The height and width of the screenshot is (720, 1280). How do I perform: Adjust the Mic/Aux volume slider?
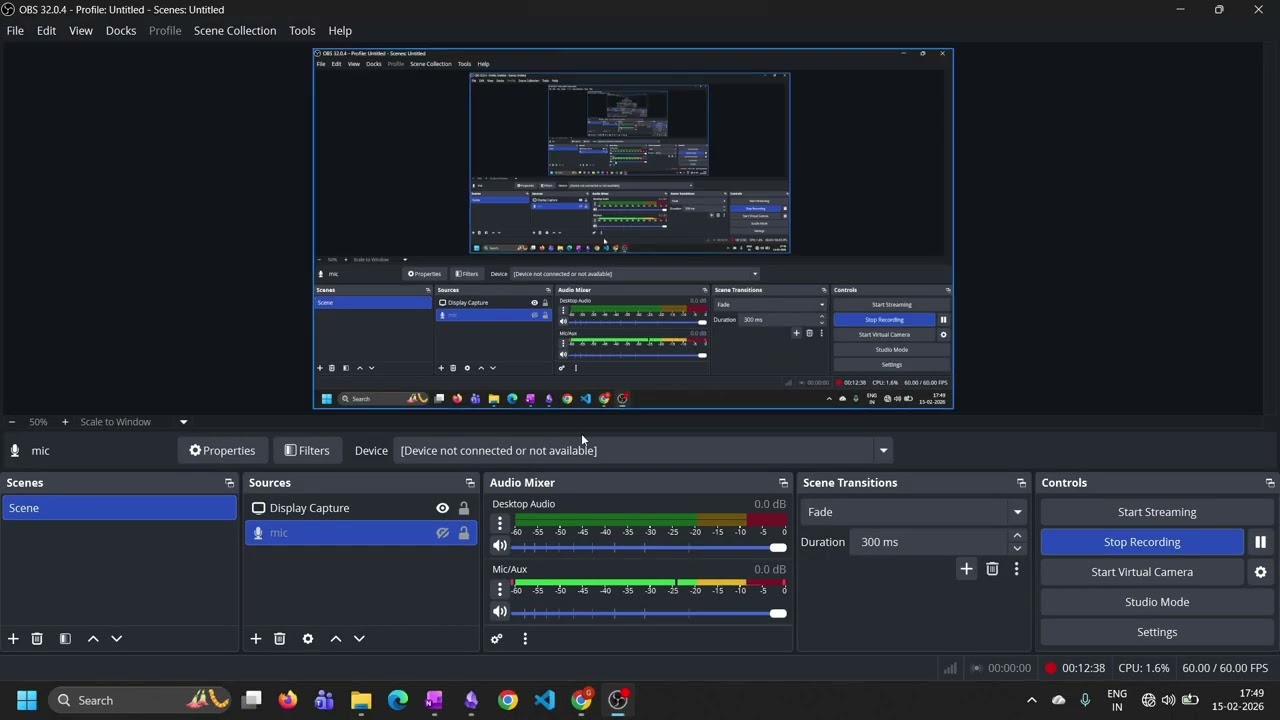(648, 613)
